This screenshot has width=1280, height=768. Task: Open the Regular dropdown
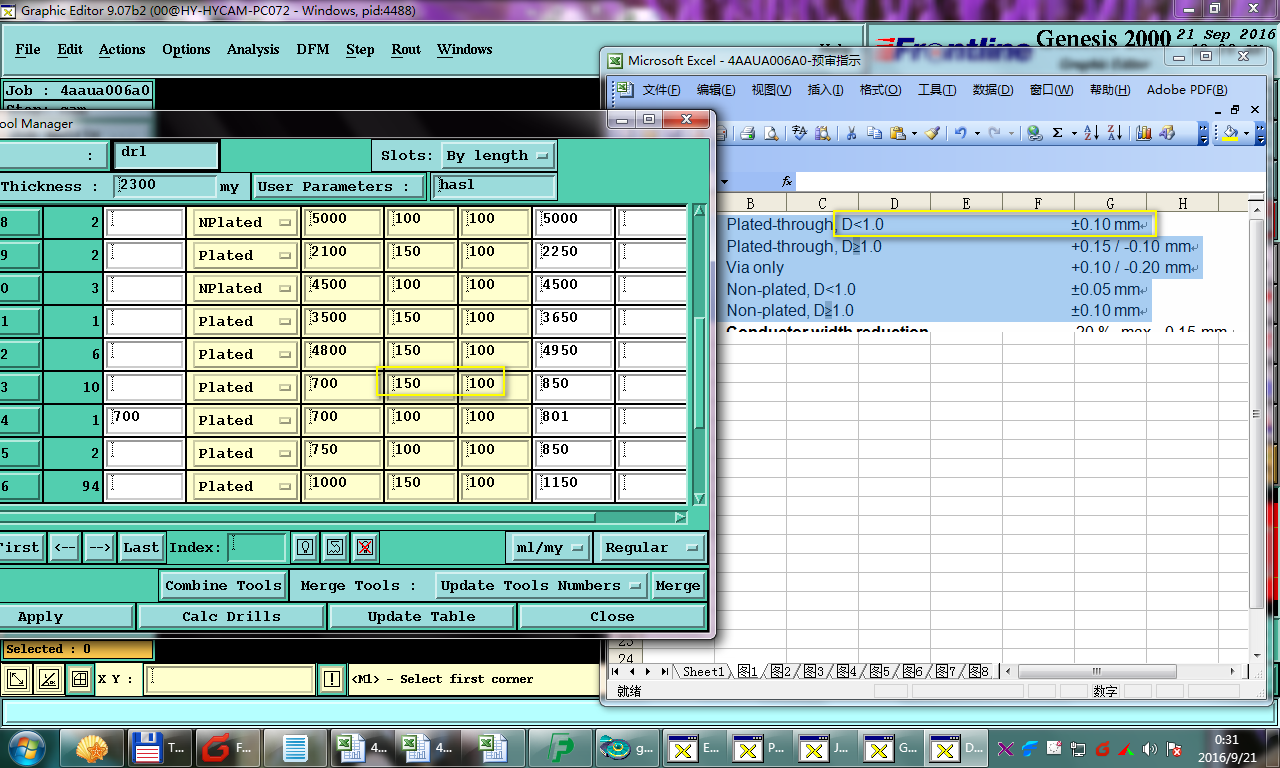650,547
